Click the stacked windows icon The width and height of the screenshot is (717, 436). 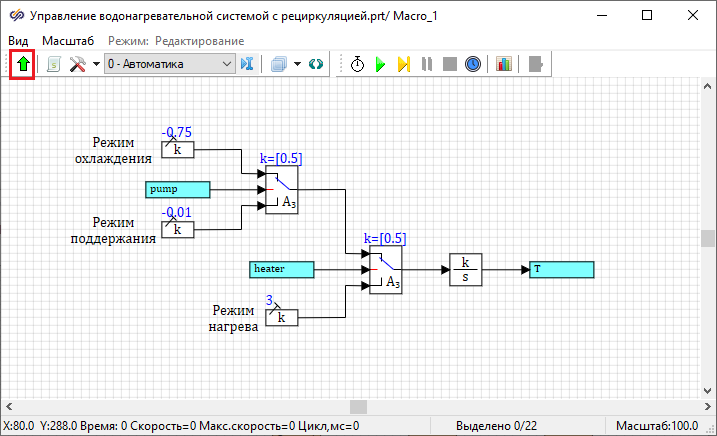click(279, 64)
